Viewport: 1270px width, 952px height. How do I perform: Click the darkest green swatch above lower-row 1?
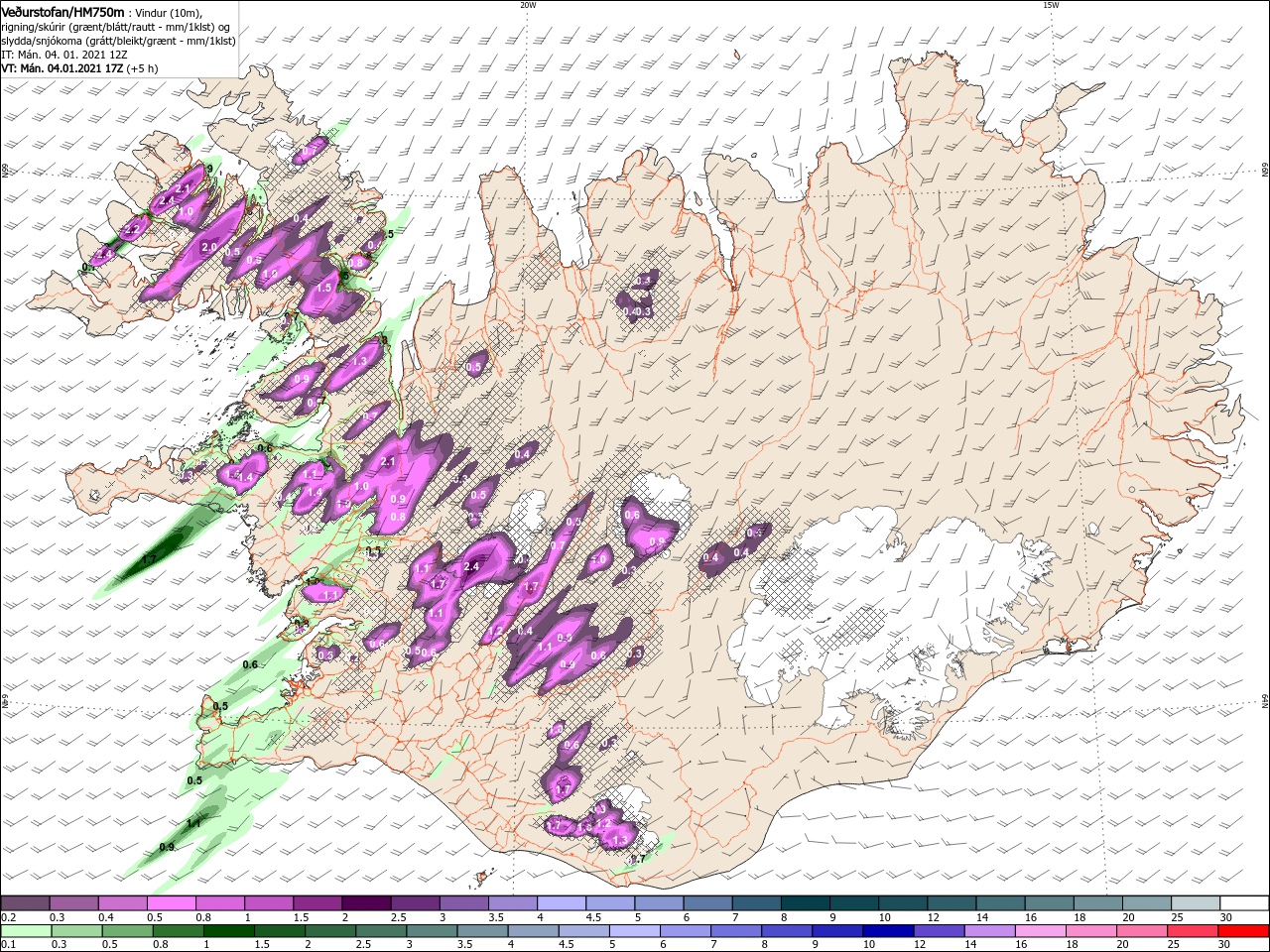tap(229, 931)
